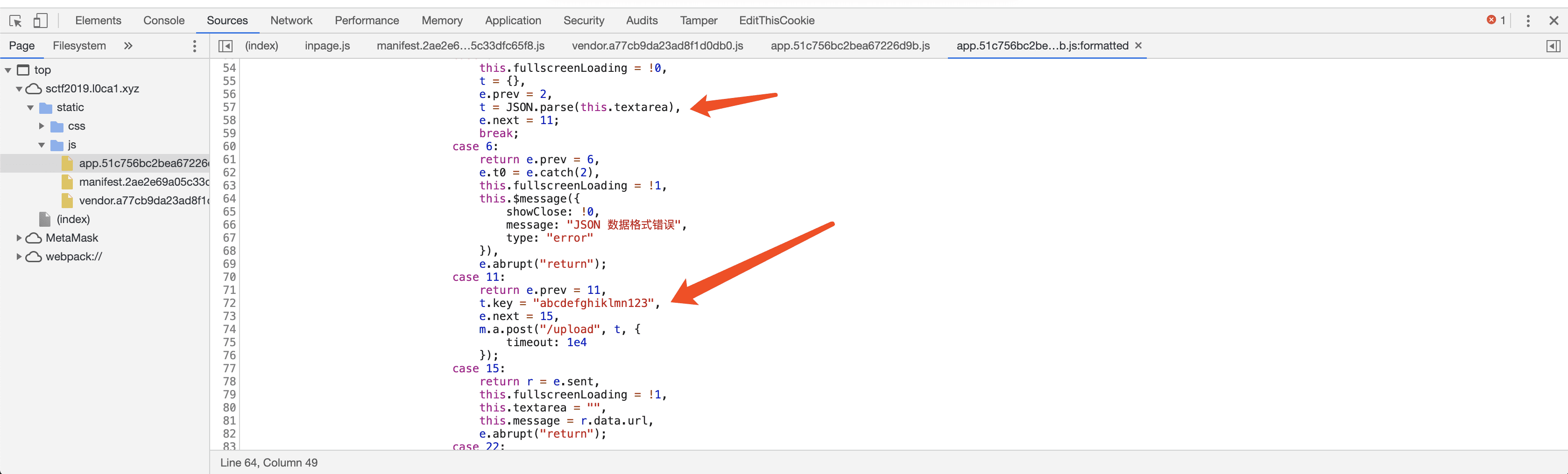Close the formatted app.js file tab
Image resolution: width=1568 pixels, height=474 pixels.
[1138, 46]
